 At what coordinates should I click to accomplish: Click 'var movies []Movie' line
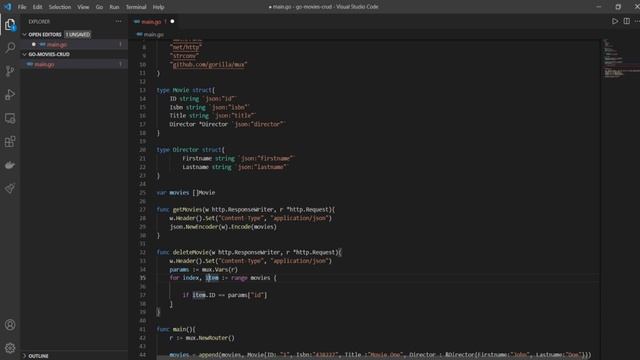[x=186, y=193]
